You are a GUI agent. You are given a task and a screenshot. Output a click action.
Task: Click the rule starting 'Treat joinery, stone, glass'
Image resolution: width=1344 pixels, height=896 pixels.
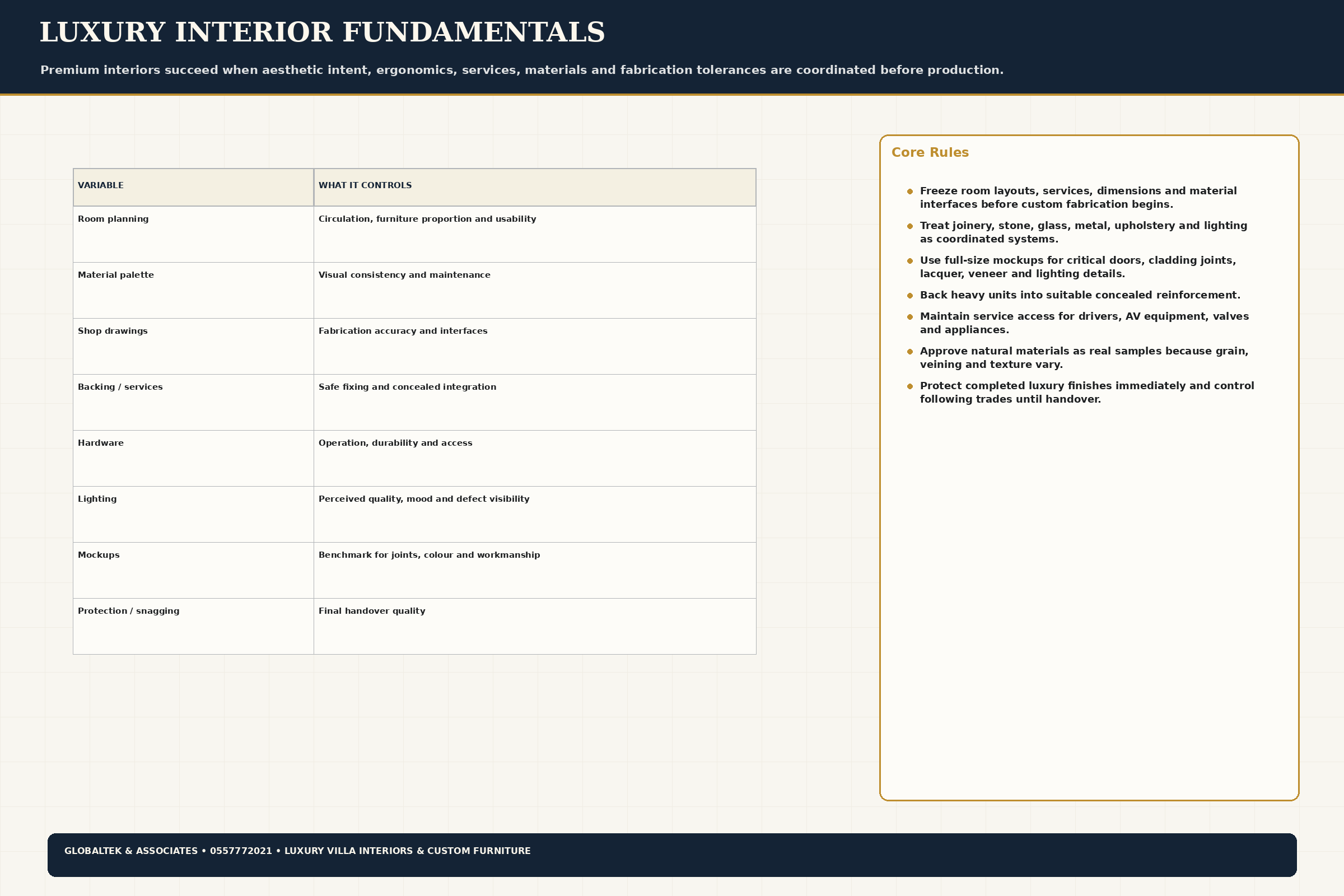[1084, 232]
